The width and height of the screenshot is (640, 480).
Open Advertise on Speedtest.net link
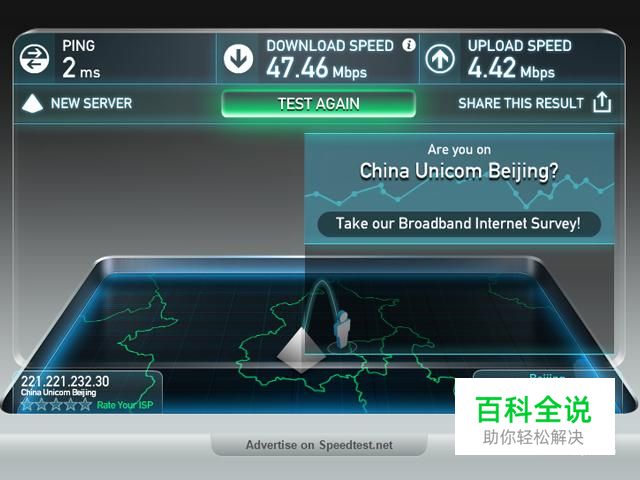319,445
